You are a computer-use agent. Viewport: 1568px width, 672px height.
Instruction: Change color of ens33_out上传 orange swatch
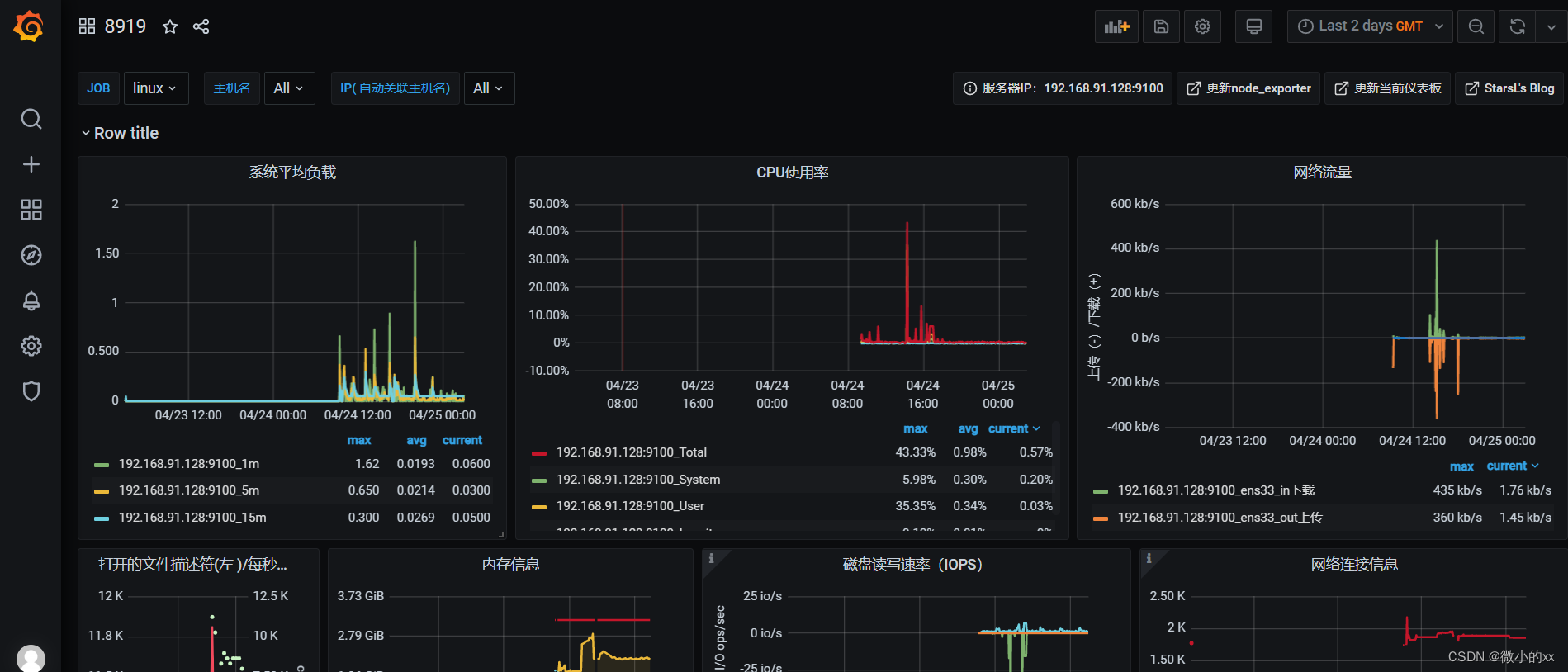click(x=1100, y=518)
